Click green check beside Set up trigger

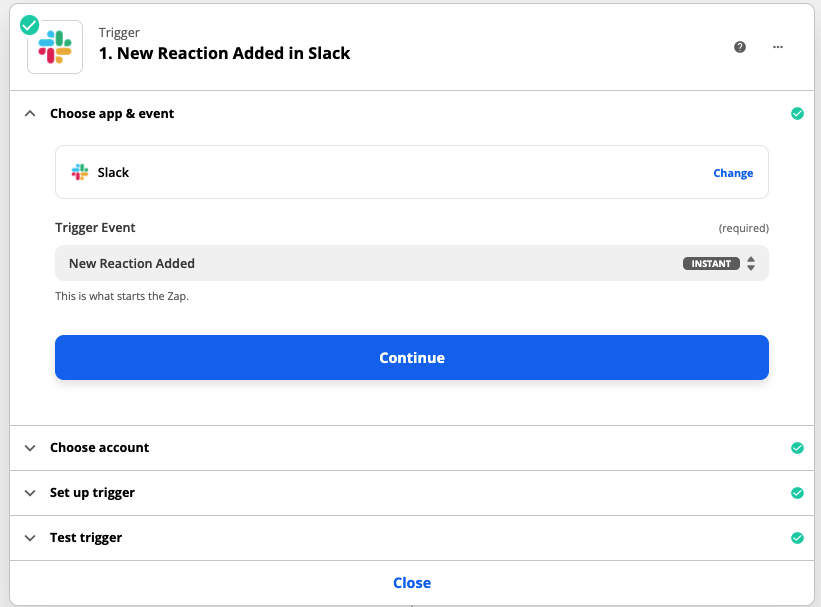[797, 493]
